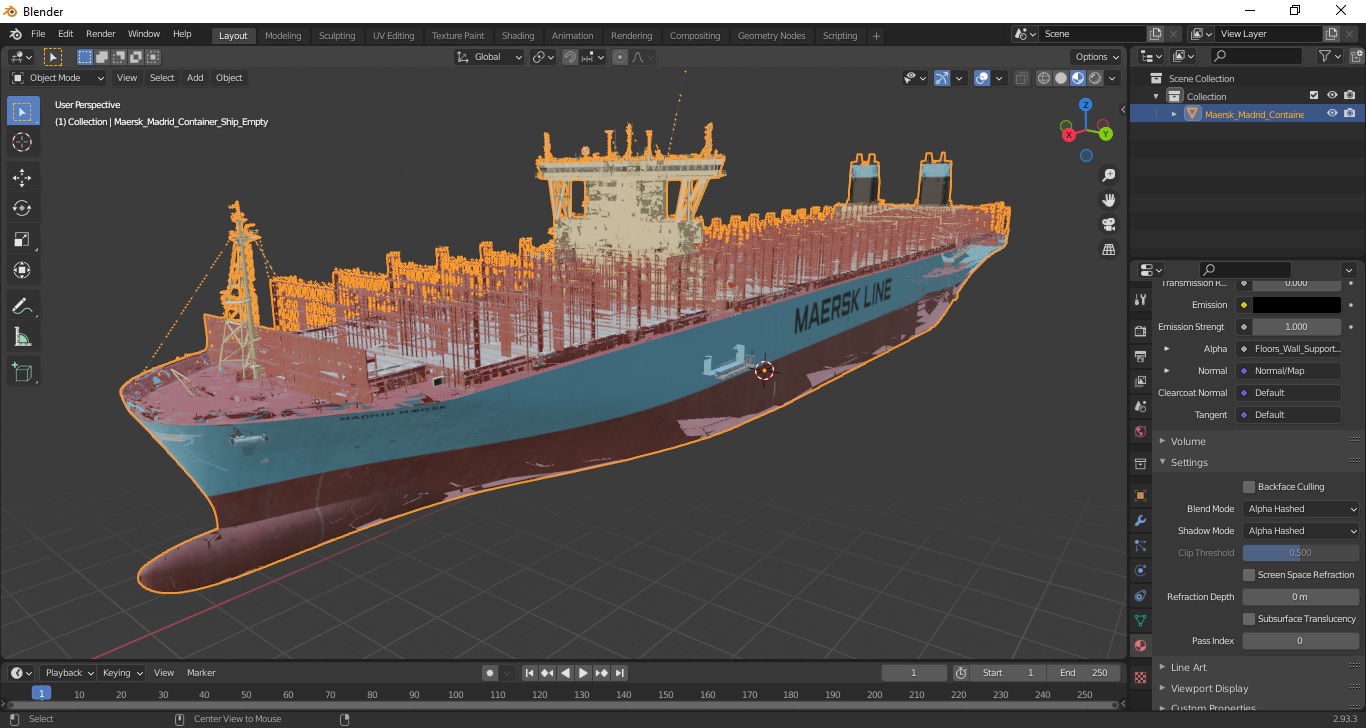Open the viewport Options dropdown
The image size is (1366, 728).
[1096, 57]
